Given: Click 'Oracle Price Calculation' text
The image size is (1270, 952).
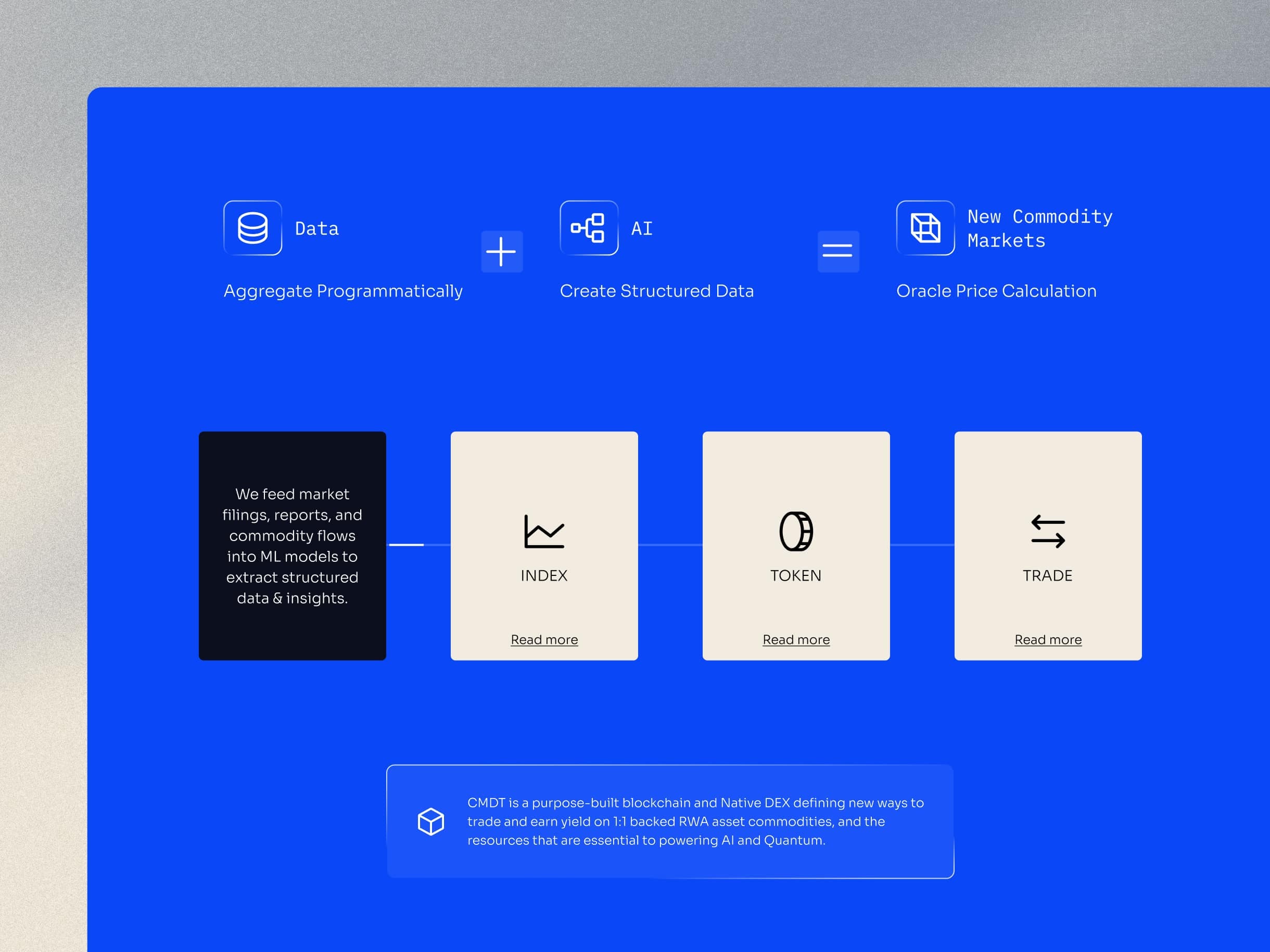Looking at the screenshot, I should pos(996,291).
